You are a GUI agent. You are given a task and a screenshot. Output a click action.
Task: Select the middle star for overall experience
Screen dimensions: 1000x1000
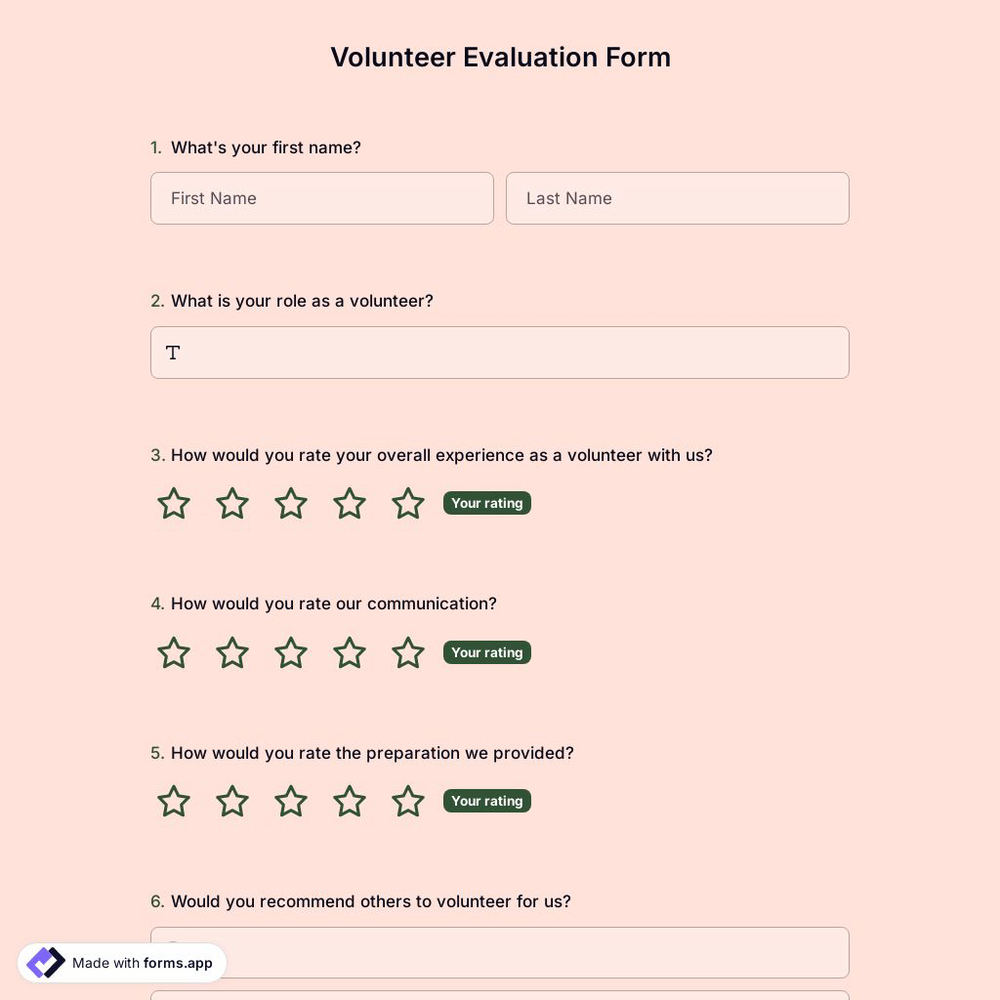click(x=290, y=503)
